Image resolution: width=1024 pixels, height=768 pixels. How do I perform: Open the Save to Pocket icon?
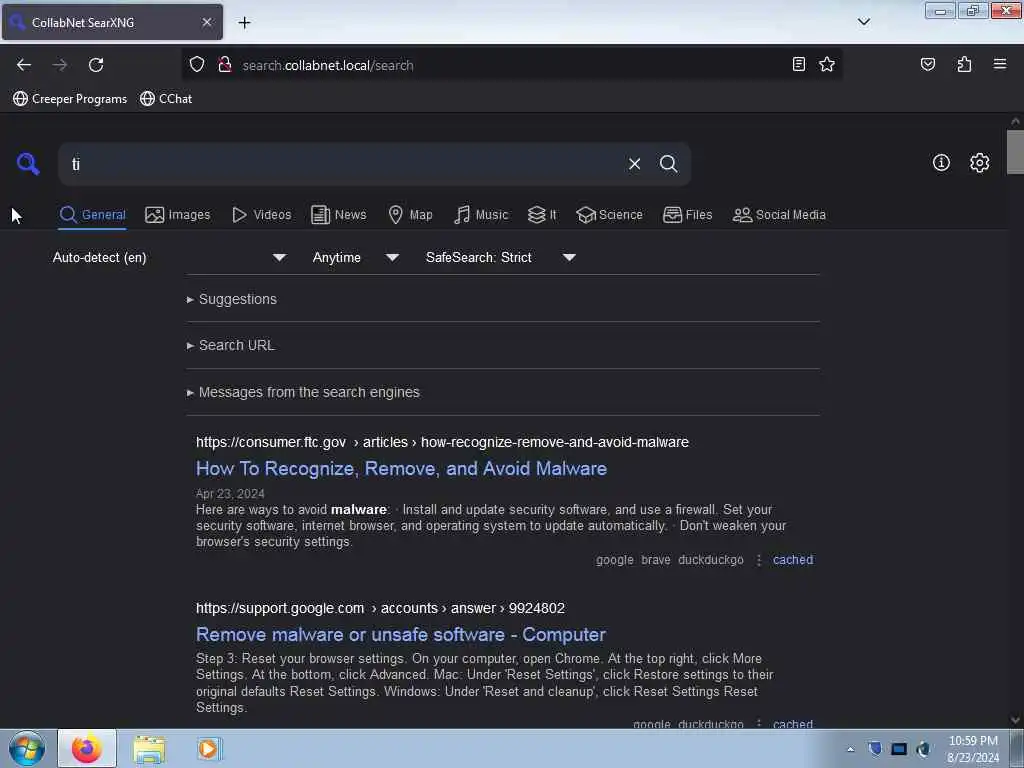click(927, 65)
